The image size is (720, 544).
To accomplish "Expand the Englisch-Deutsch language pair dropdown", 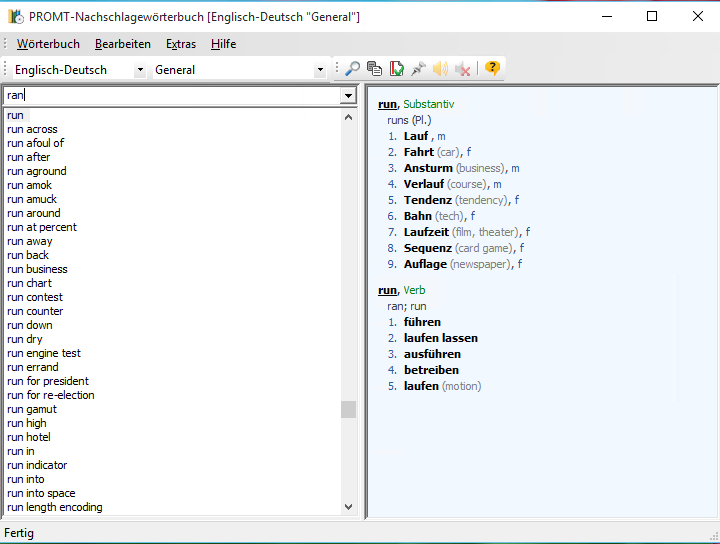I will point(139,70).
